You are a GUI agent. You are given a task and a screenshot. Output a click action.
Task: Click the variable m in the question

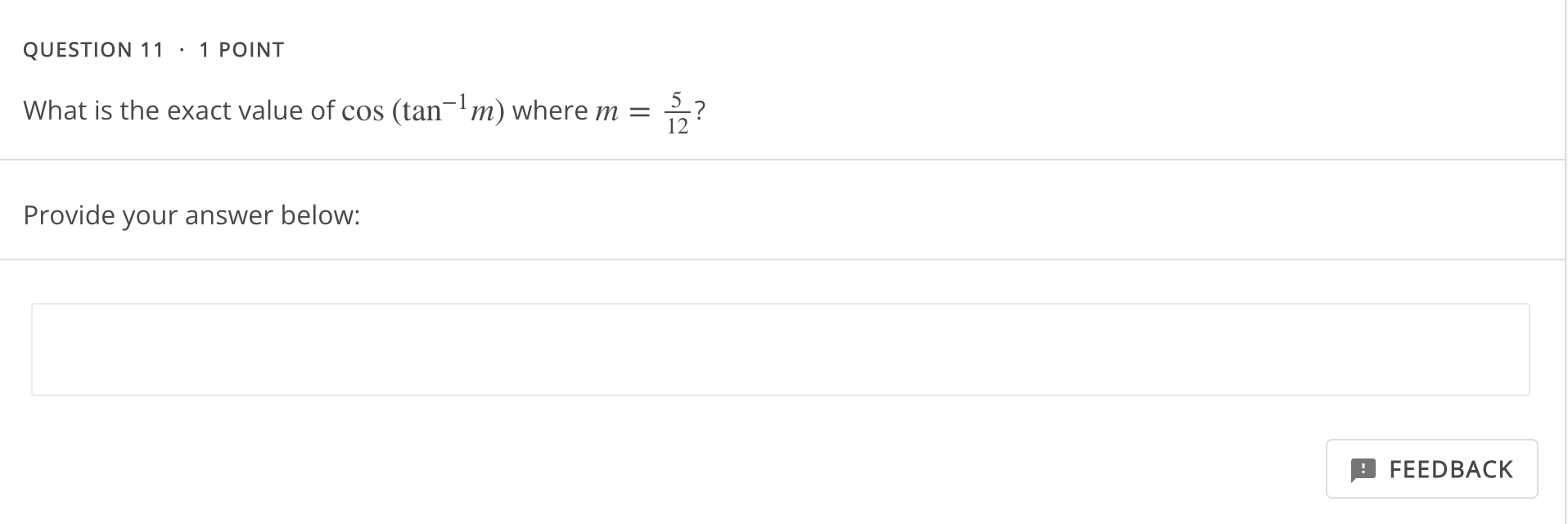[609, 111]
